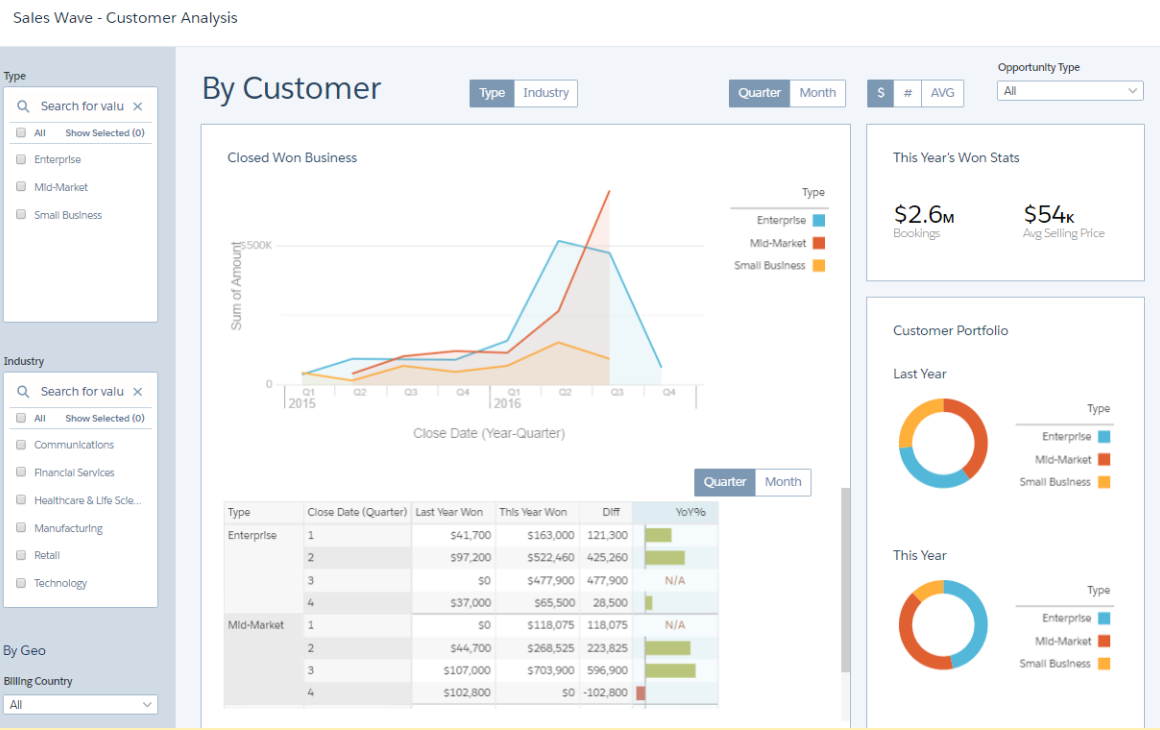Viewport: 1160px width, 730px height.
Task: Switch to the Industry view tab
Action: point(546,93)
